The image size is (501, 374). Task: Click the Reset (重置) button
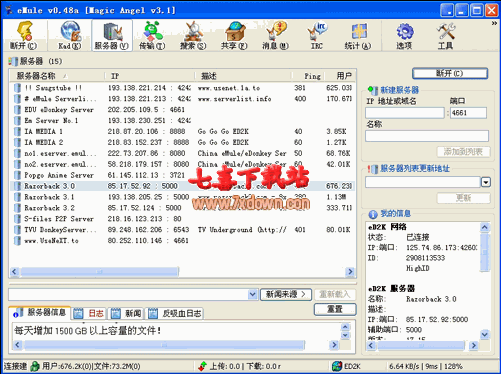point(335,309)
